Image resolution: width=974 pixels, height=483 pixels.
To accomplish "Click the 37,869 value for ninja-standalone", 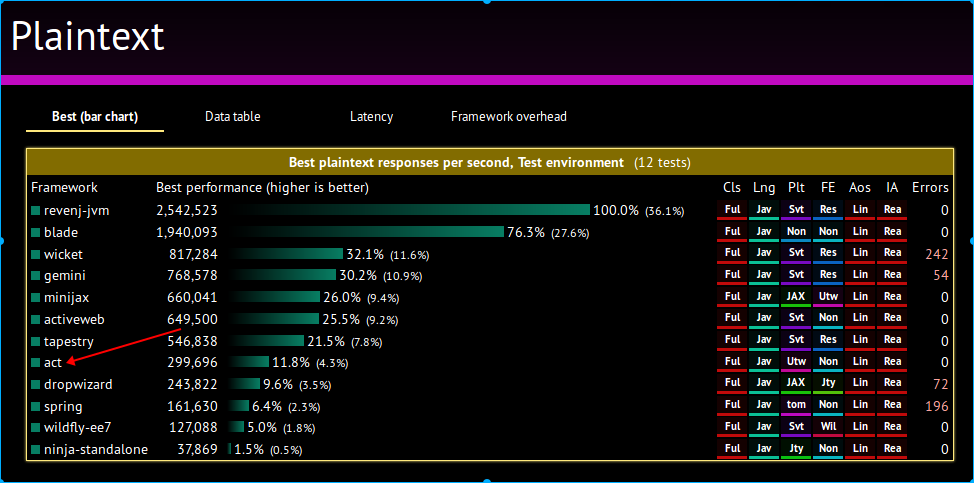I will [x=196, y=450].
